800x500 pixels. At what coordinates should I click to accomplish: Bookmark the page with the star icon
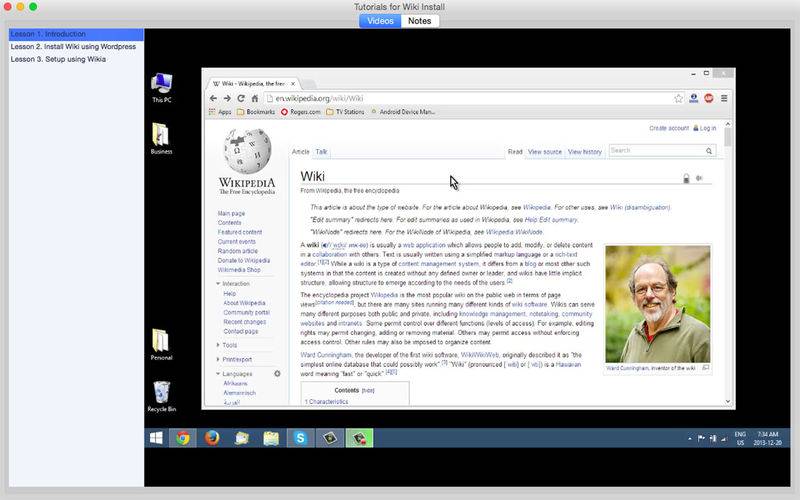tap(678, 98)
